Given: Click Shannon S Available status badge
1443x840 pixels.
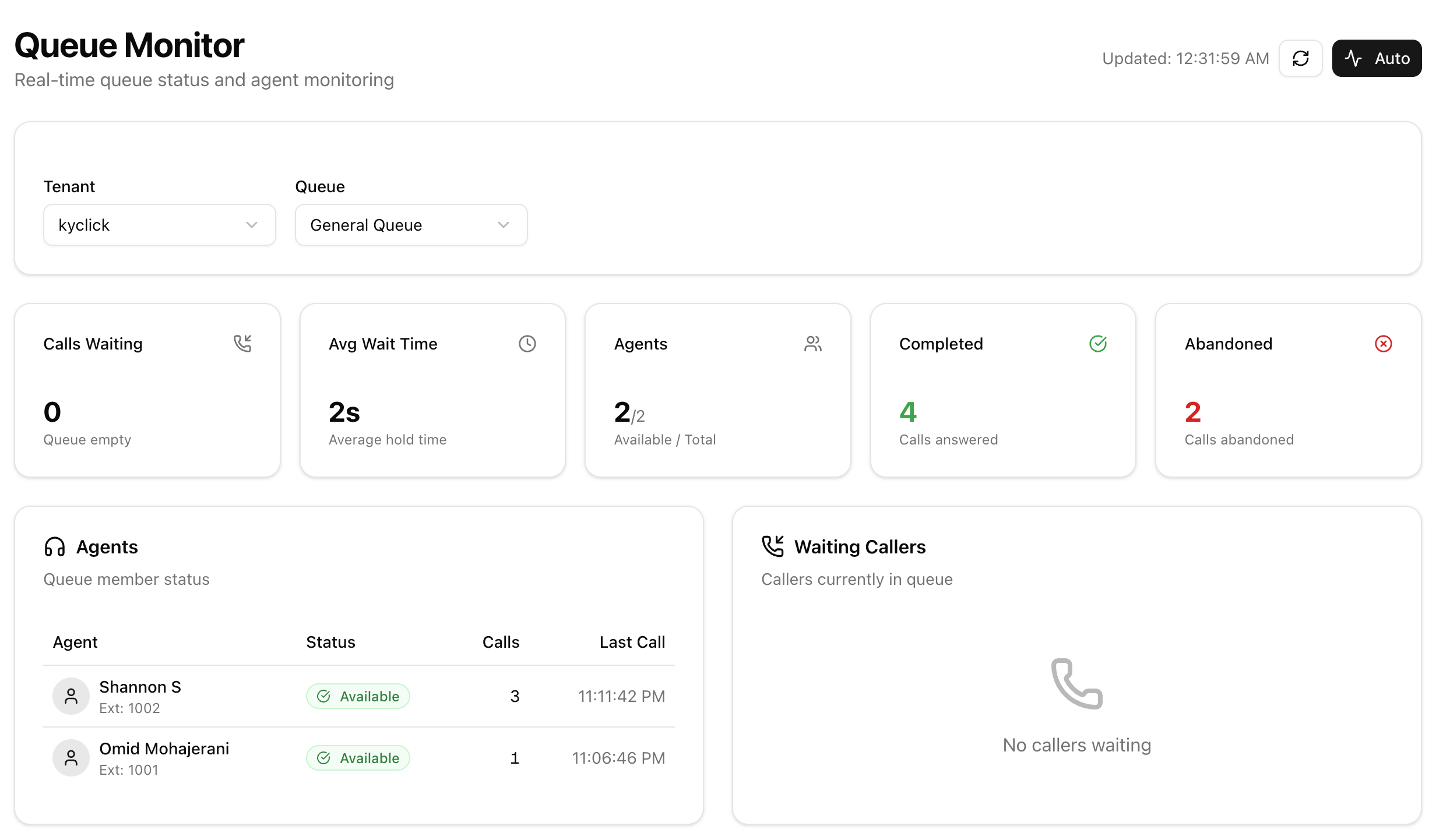Looking at the screenshot, I should click(358, 696).
